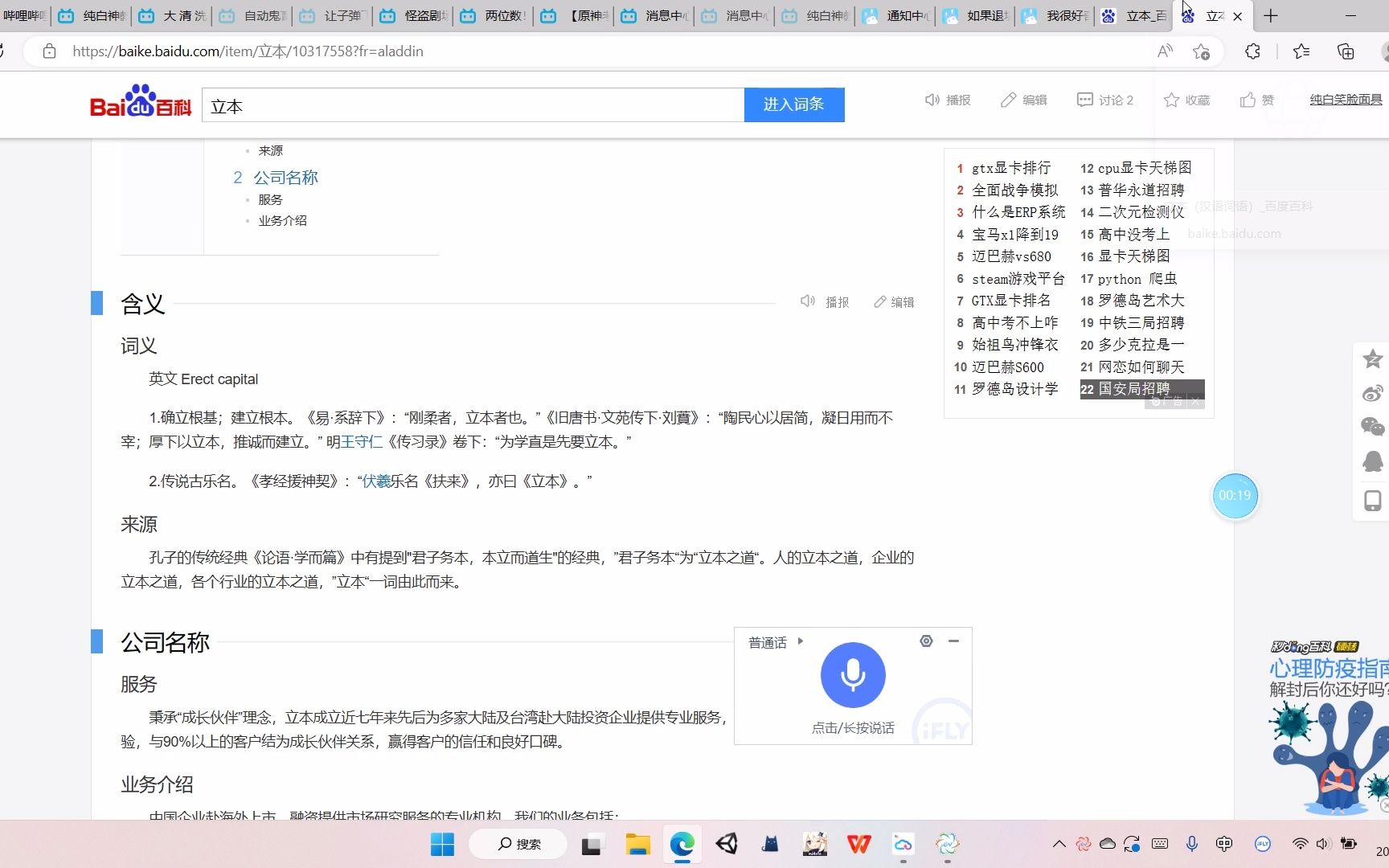Image resolution: width=1389 pixels, height=868 pixels.
Task: Switch to the 通知中心 tab
Action: 896,16
